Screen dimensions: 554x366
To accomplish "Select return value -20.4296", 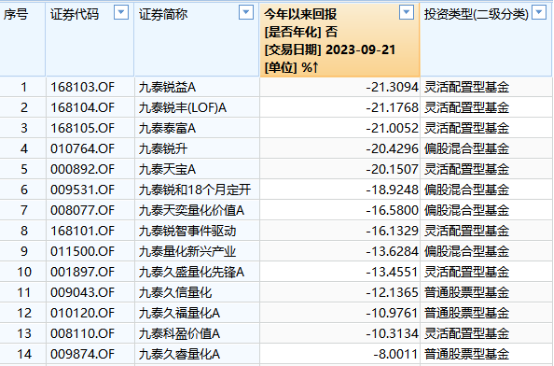I will (392, 149).
